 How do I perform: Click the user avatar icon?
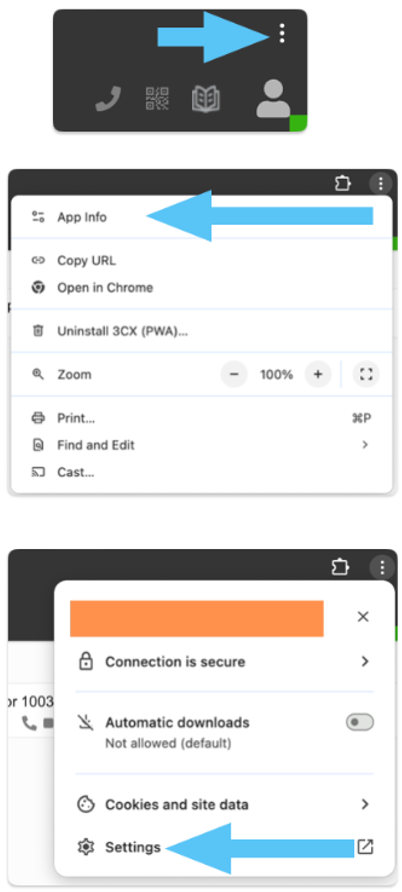point(273,98)
